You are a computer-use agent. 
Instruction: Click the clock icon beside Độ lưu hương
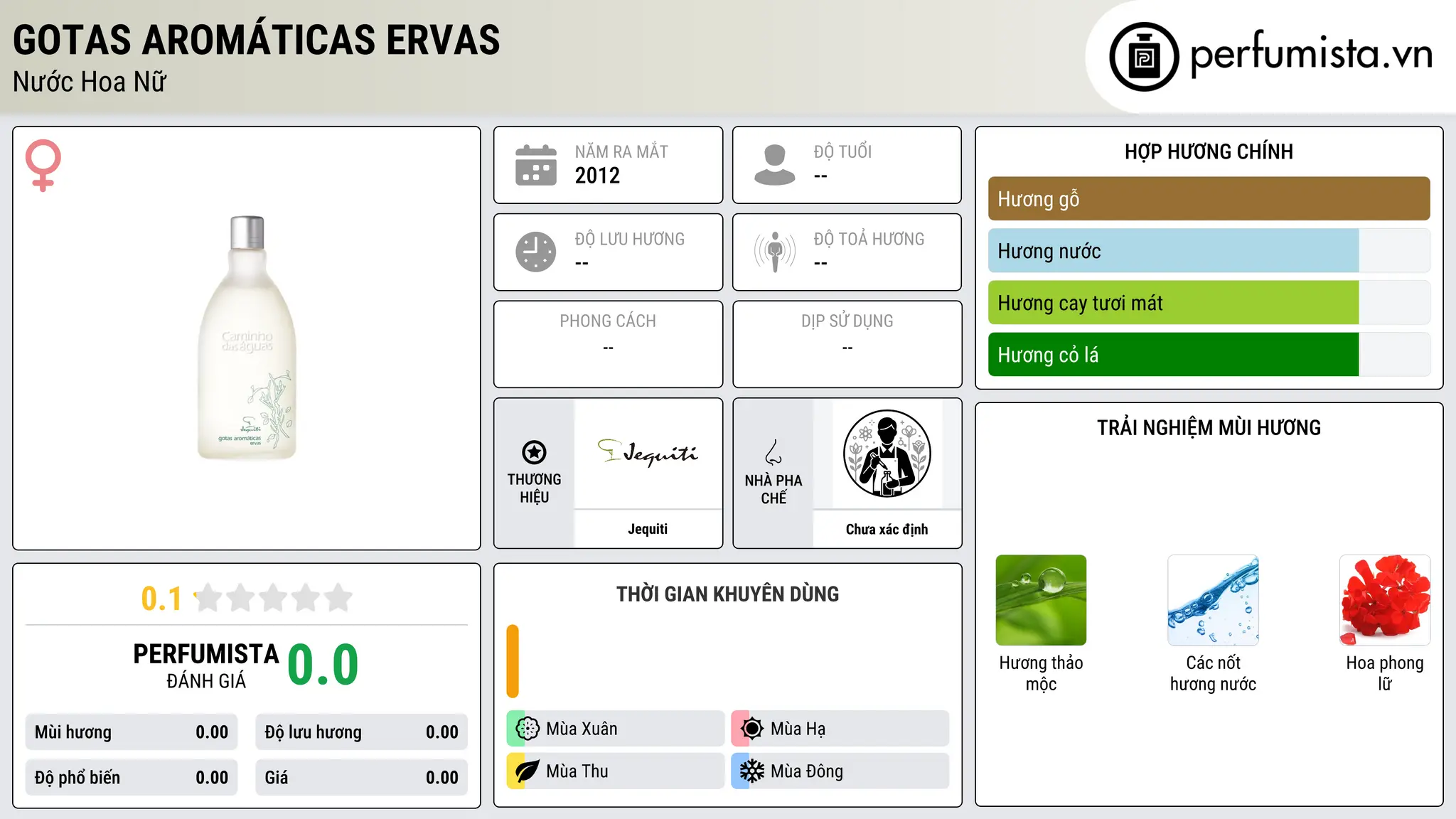pyautogui.click(x=536, y=252)
